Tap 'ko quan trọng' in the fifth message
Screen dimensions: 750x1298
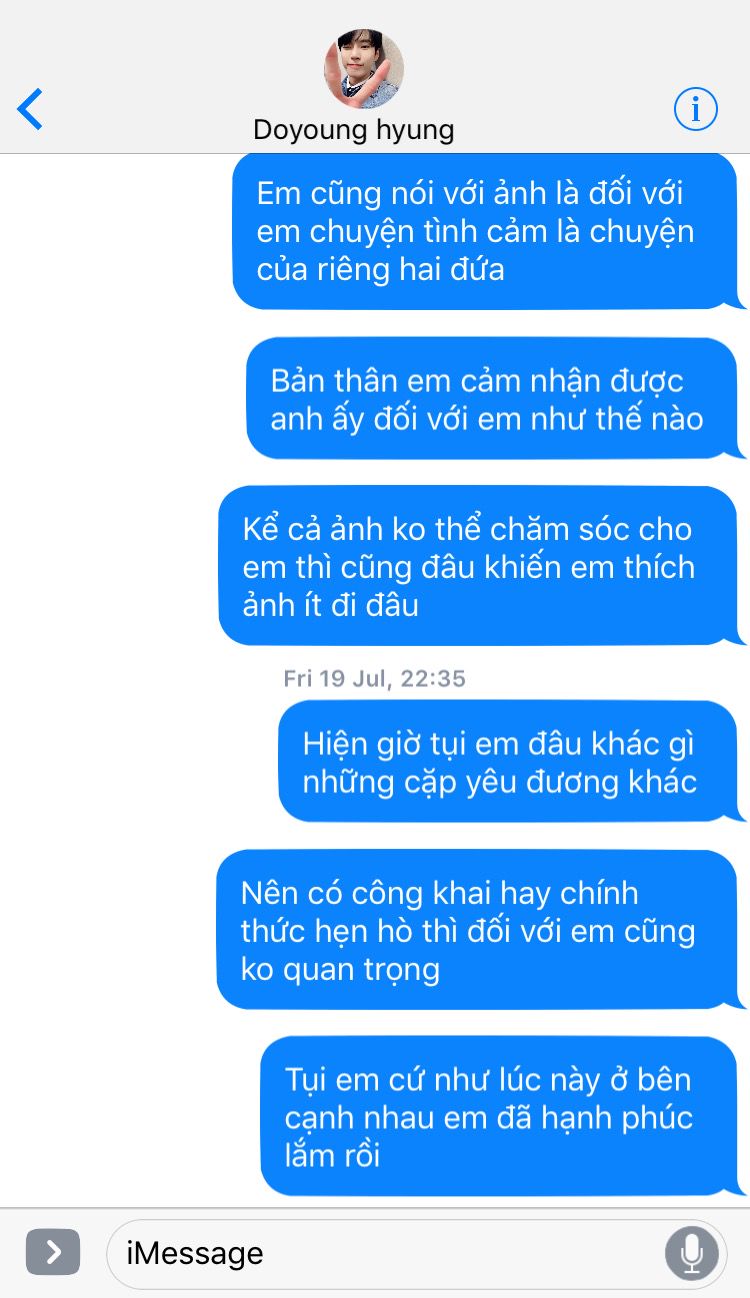[x=340, y=969]
